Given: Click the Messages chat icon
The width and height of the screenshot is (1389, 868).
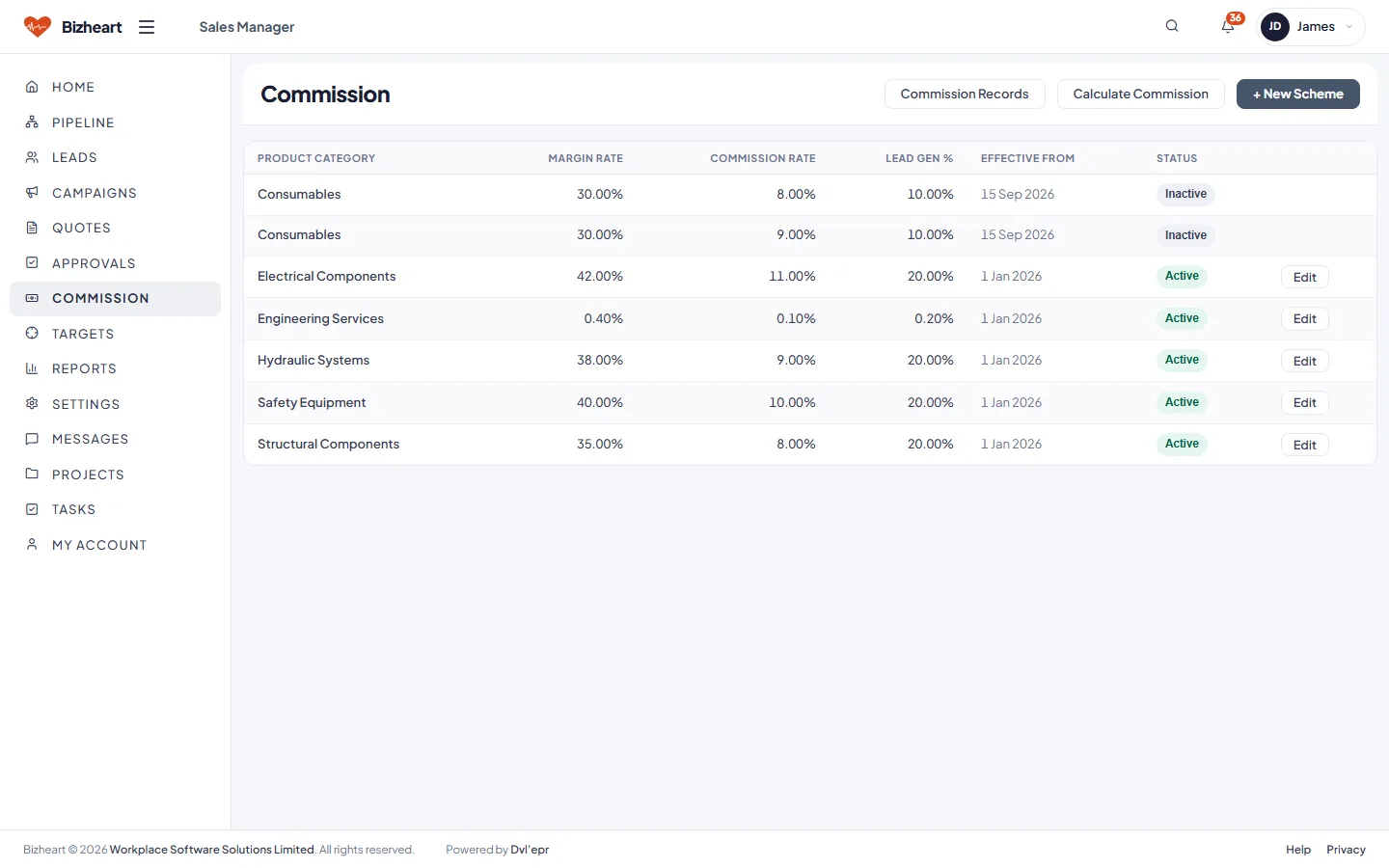Looking at the screenshot, I should tap(32, 439).
